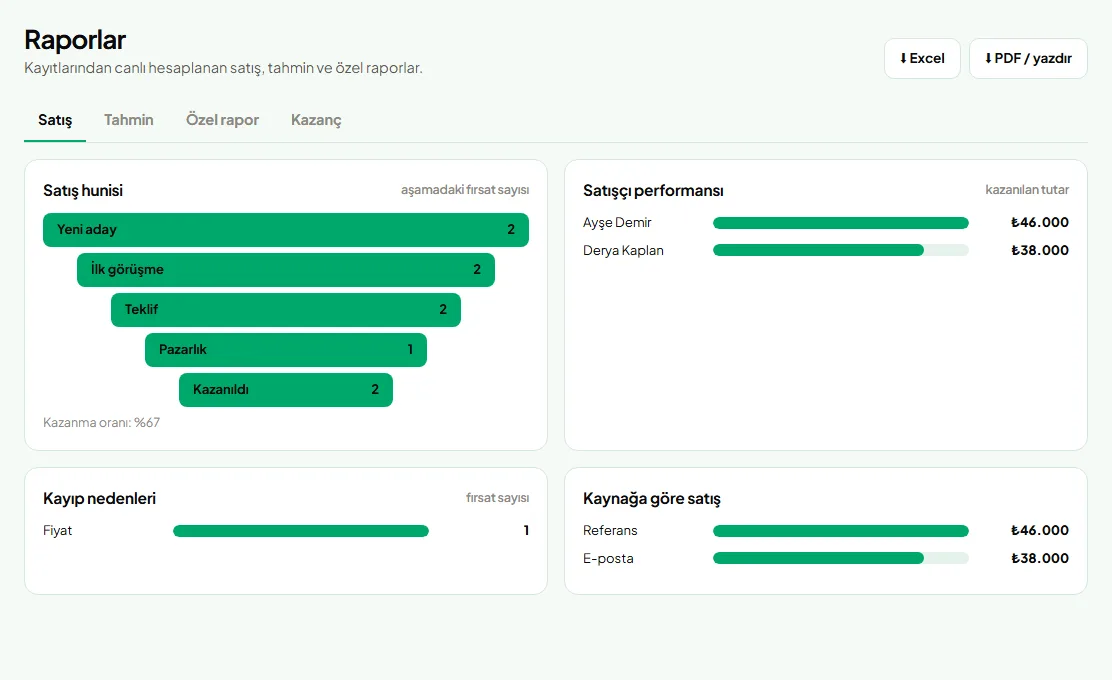Click the E-posta source sales bar
The image size is (1112, 680).
[840, 558]
